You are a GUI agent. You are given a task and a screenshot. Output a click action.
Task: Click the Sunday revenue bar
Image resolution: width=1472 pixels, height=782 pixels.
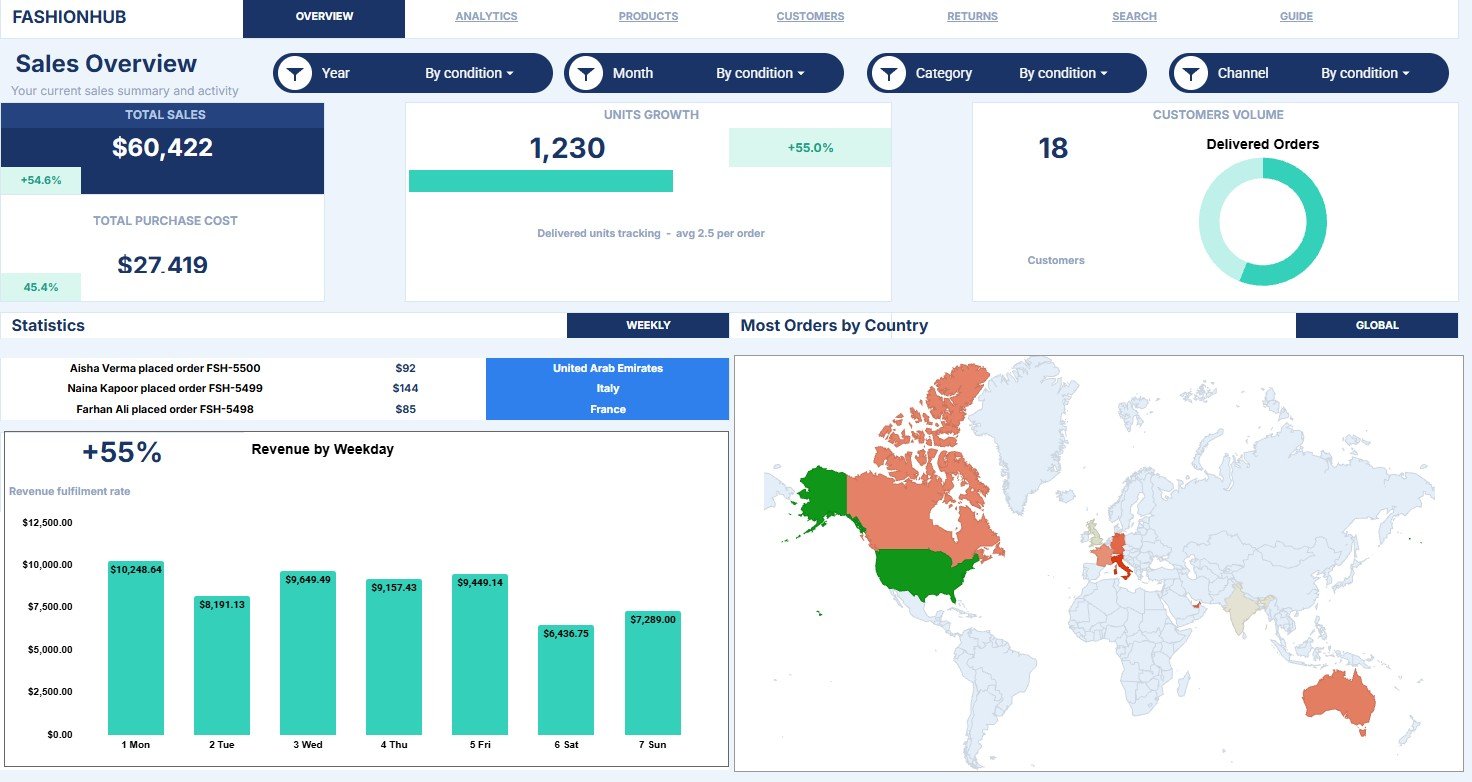(x=653, y=673)
